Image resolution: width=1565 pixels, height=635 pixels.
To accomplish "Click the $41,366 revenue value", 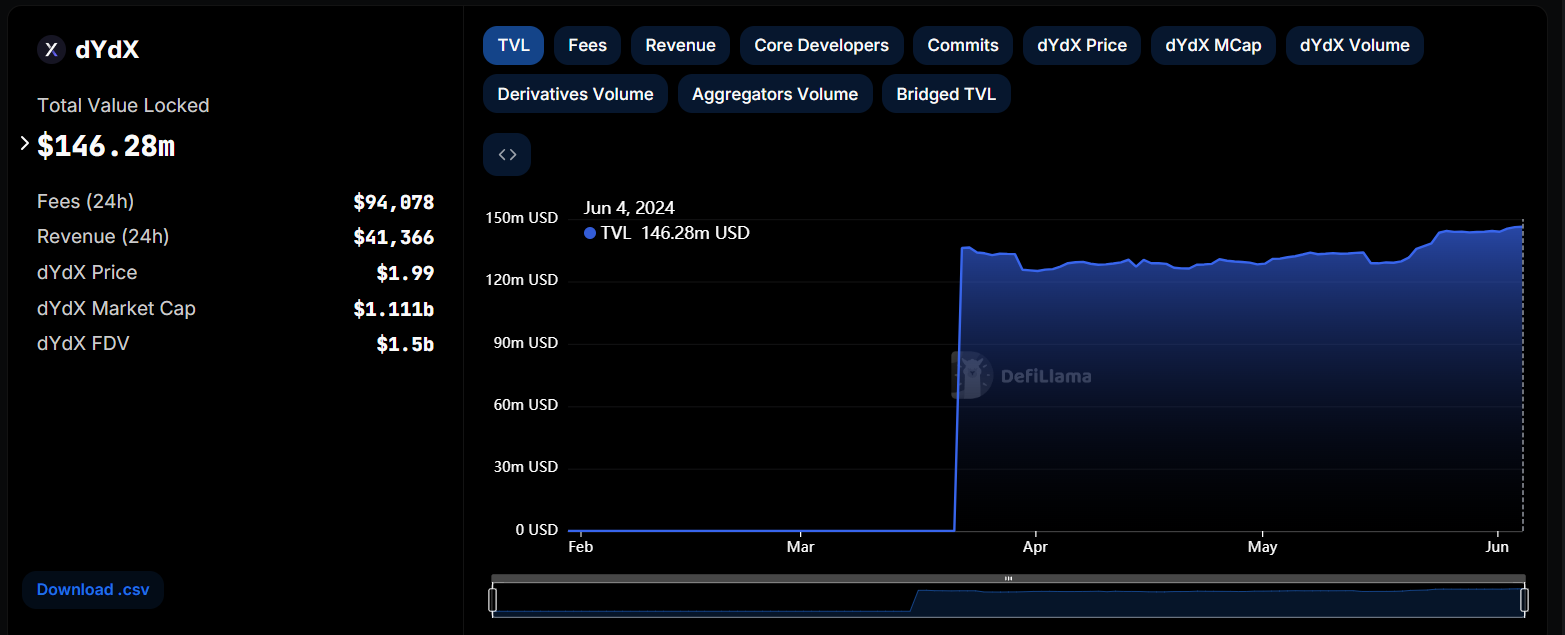I will point(394,237).
